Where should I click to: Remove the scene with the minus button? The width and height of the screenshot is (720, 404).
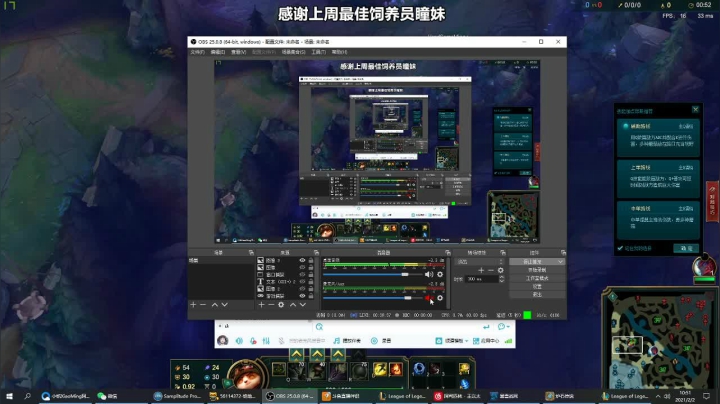point(203,305)
